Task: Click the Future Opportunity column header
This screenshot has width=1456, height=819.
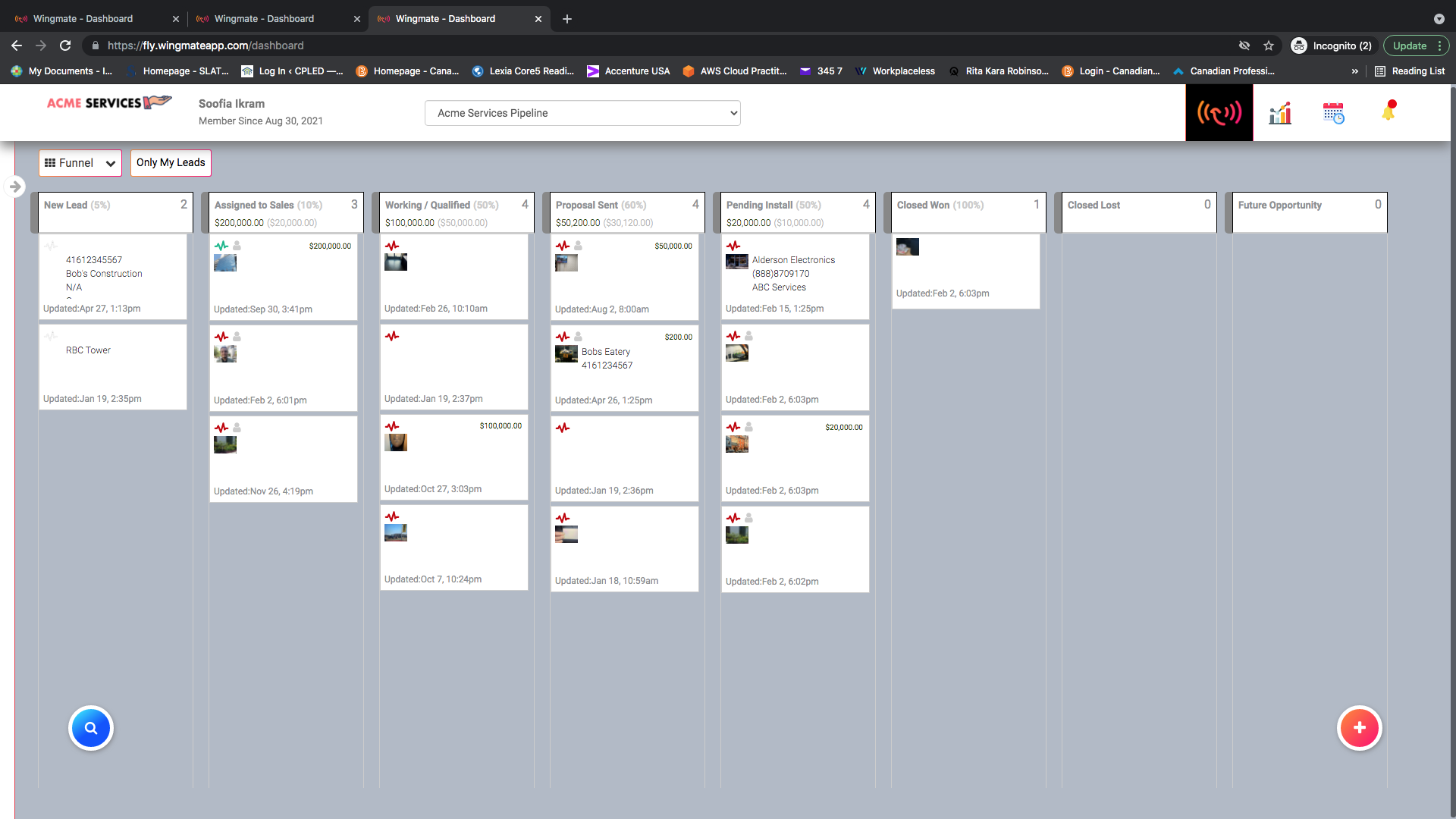Action: 1310,212
